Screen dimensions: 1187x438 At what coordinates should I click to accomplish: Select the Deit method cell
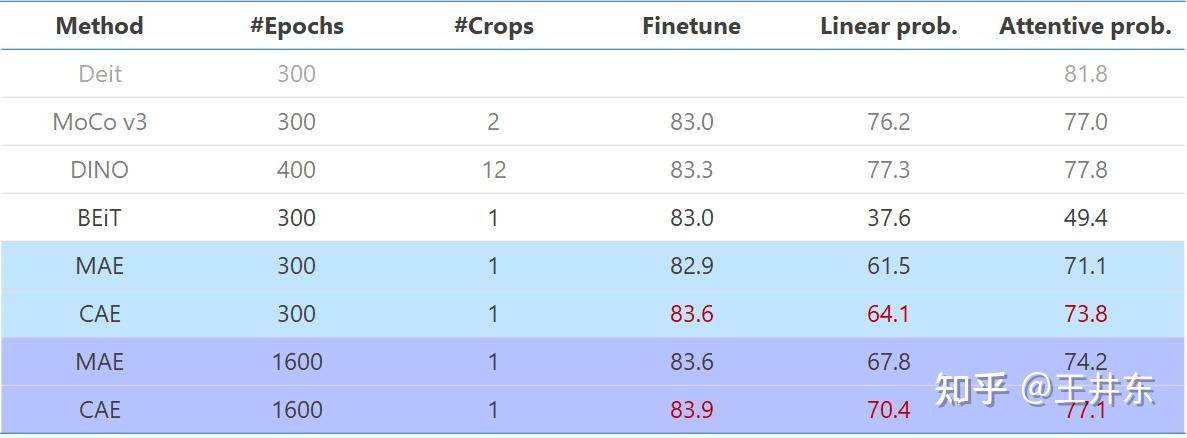click(x=99, y=74)
